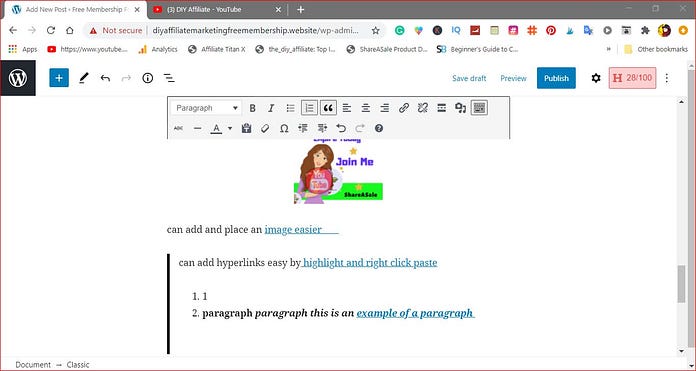
Task: Click the Publish button
Action: [556, 78]
